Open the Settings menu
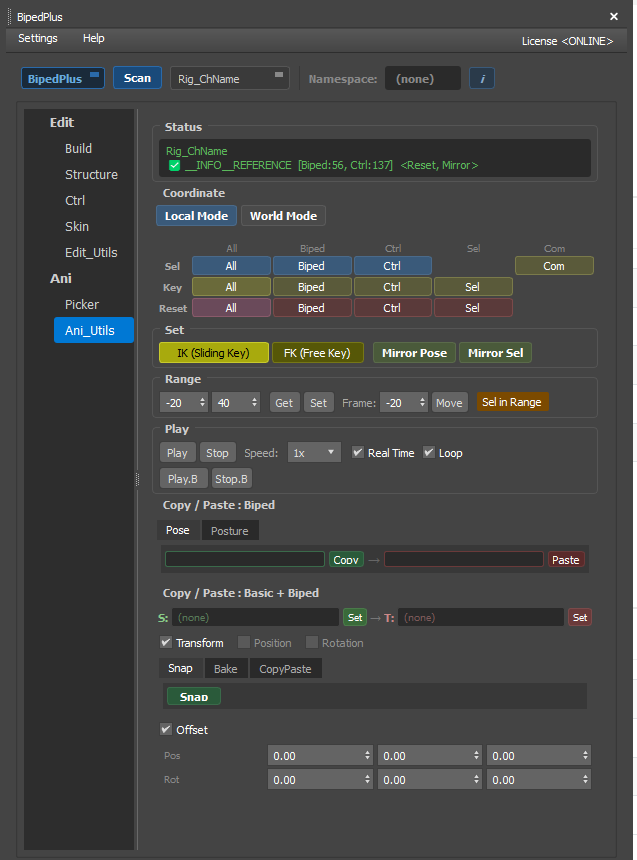 [x=38, y=38]
